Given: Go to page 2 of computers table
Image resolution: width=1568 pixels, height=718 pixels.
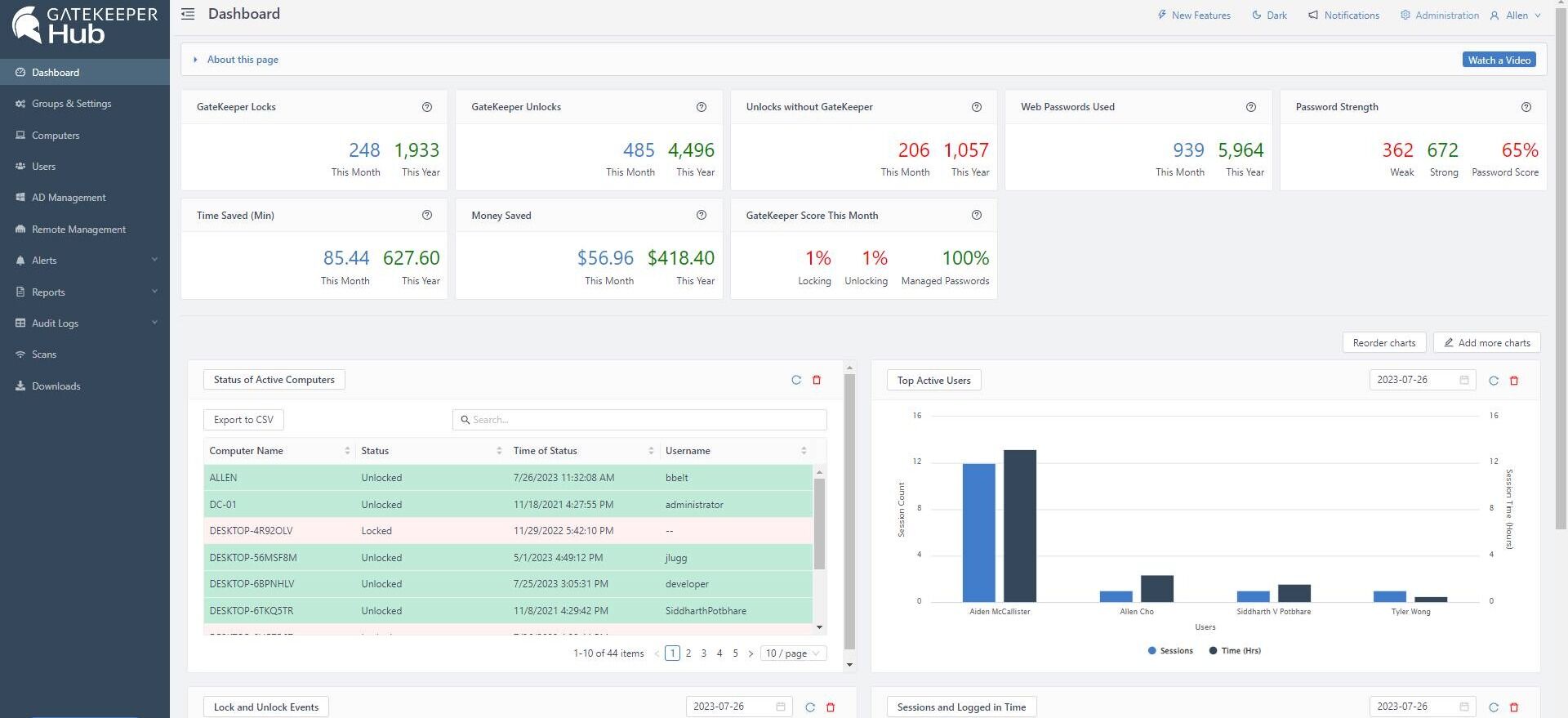Looking at the screenshot, I should (688, 653).
